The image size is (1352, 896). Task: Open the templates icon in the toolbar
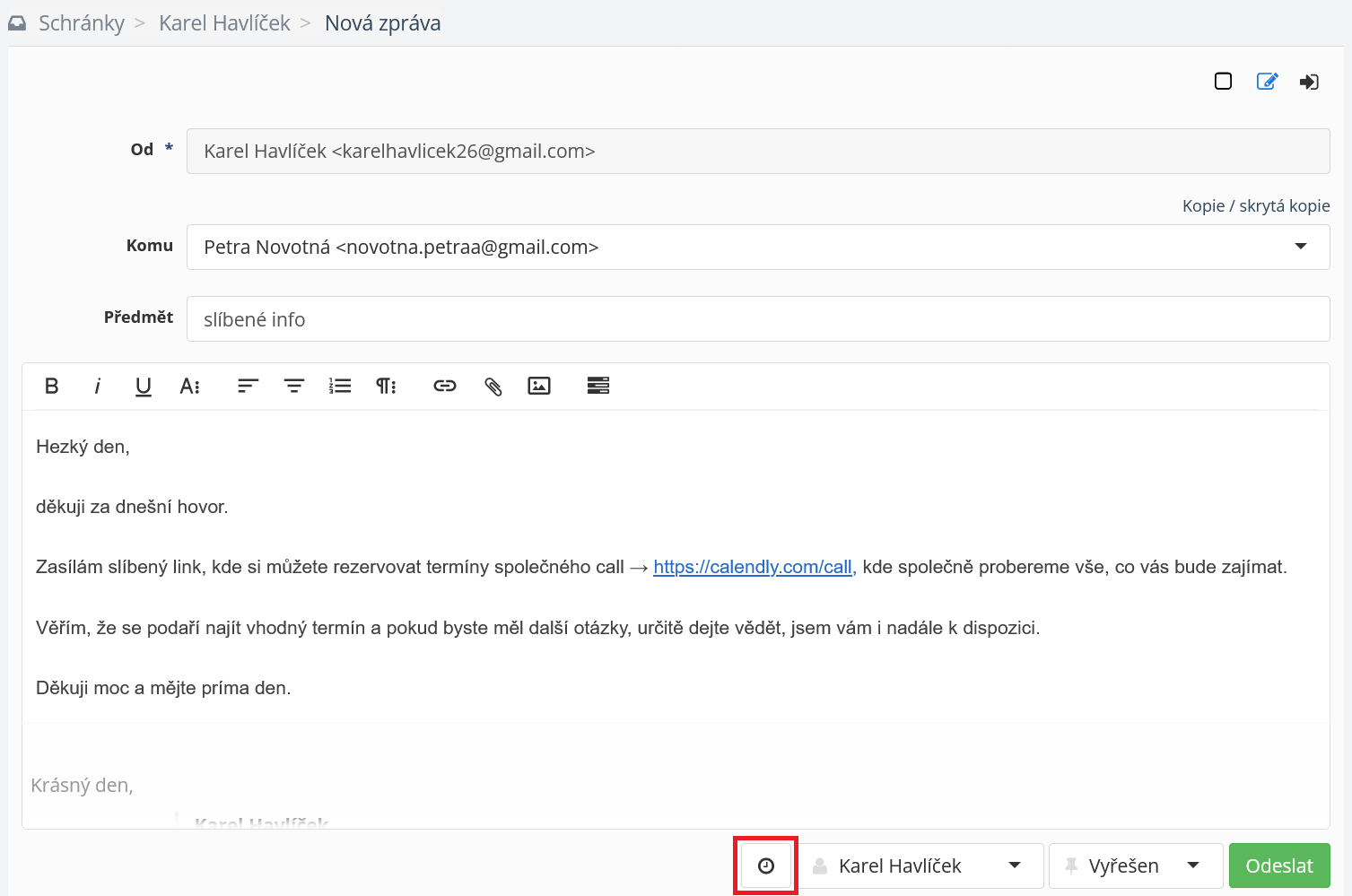(x=598, y=386)
